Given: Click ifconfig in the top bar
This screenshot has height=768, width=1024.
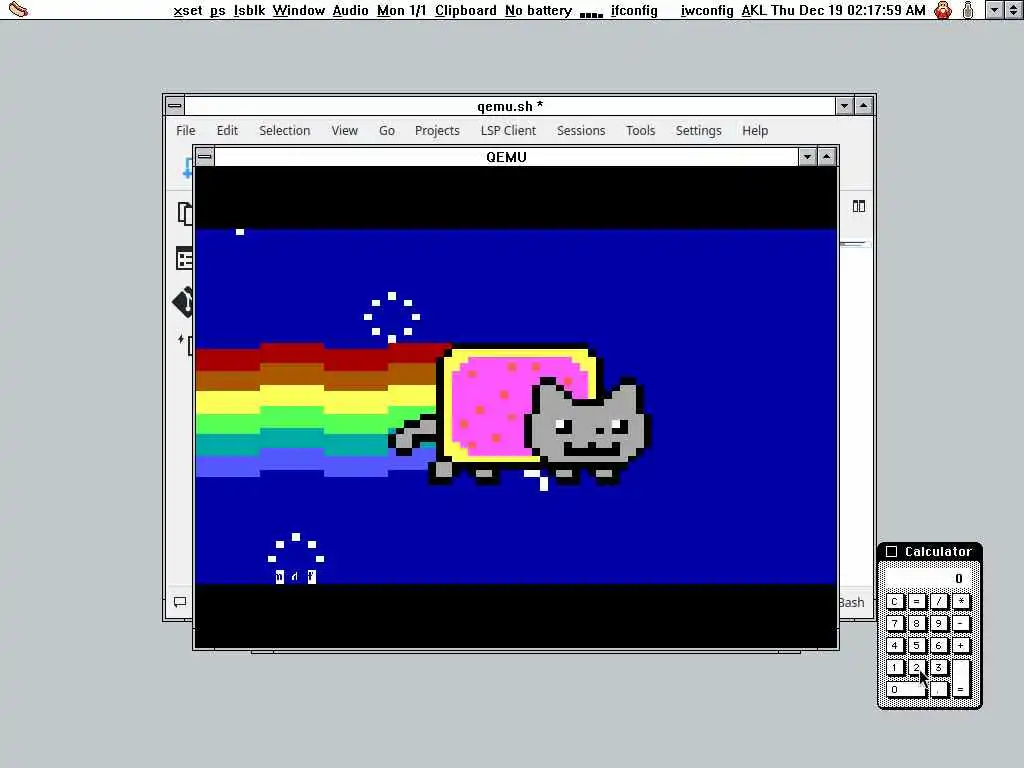Looking at the screenshot, I should click(634, 10).
